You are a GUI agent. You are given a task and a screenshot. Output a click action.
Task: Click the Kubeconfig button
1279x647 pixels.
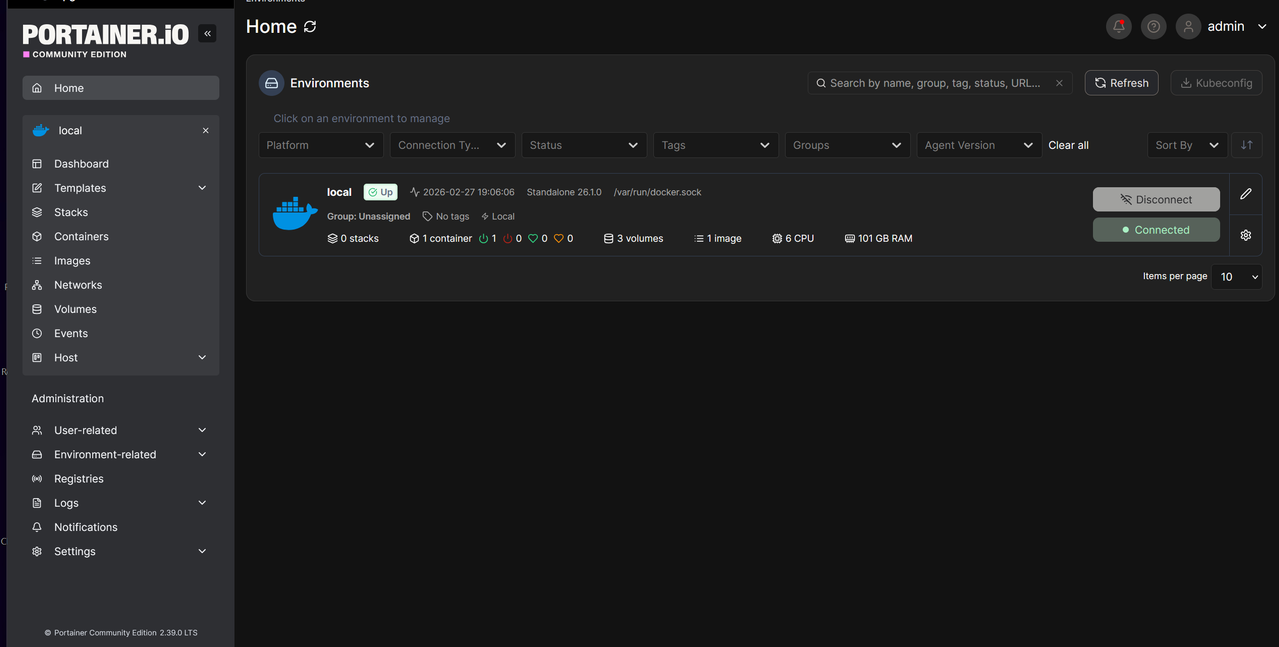[x=1216, y=83]
